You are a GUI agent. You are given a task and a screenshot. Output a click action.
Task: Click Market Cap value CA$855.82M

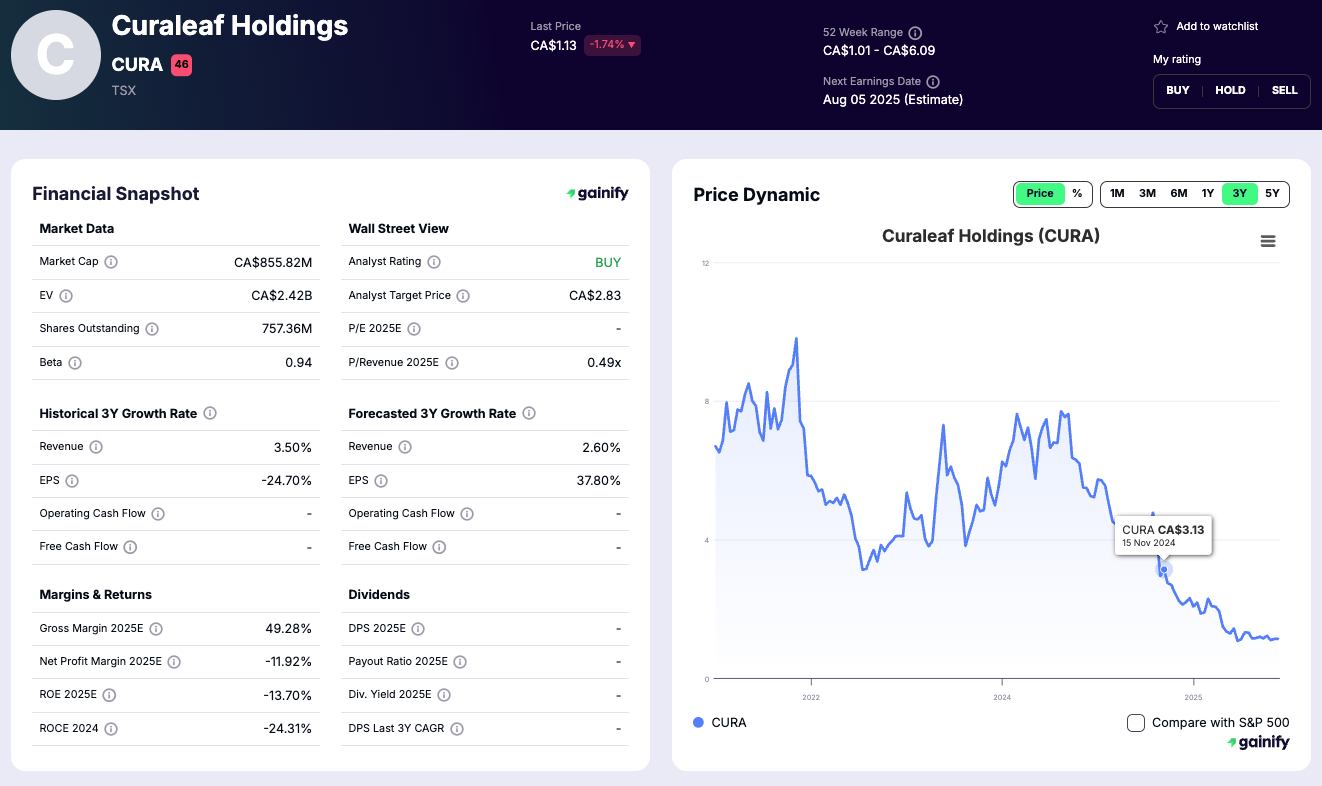(x=273, y=263)
